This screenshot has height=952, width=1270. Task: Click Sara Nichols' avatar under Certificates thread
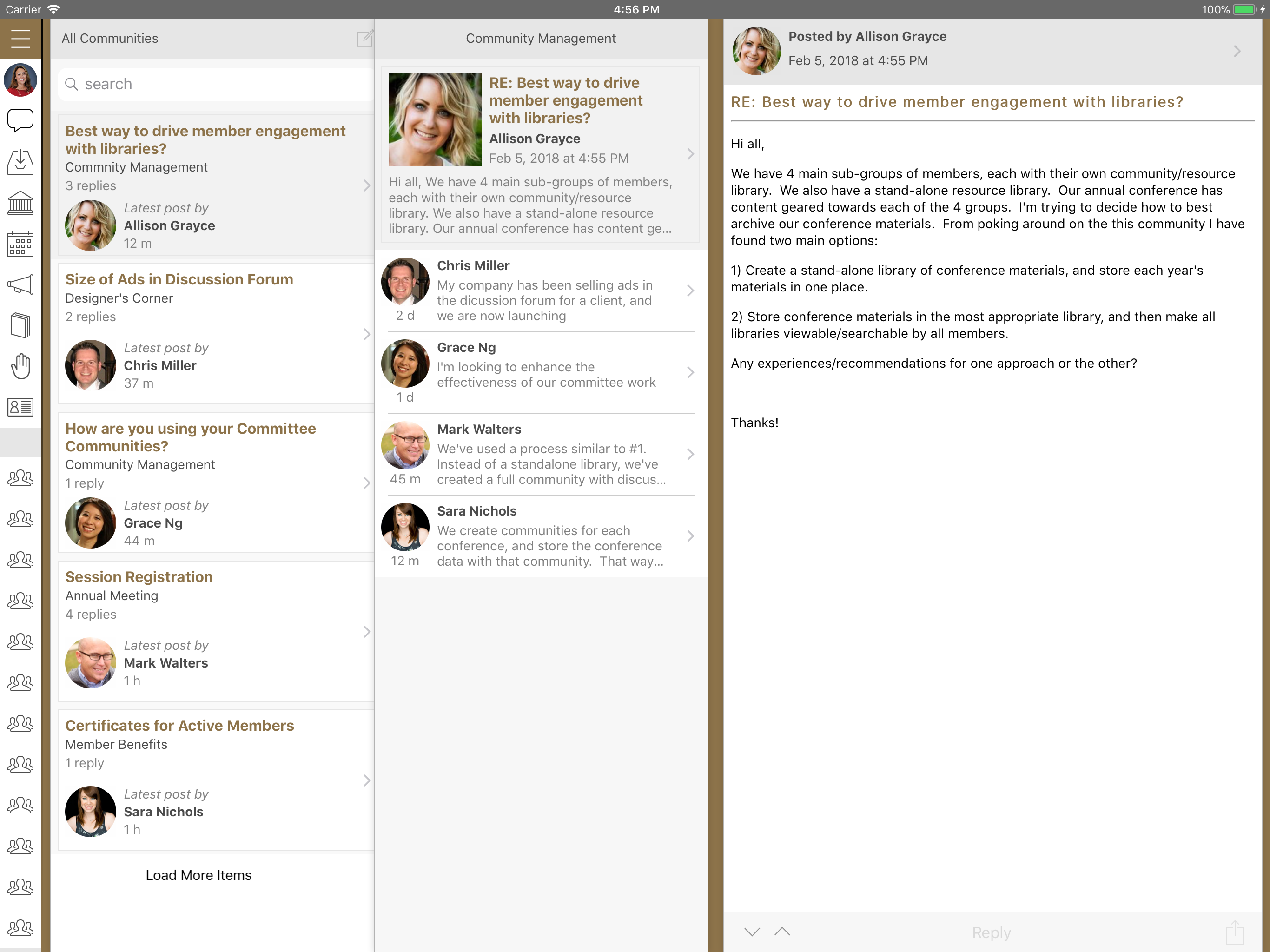coord(90,811)
